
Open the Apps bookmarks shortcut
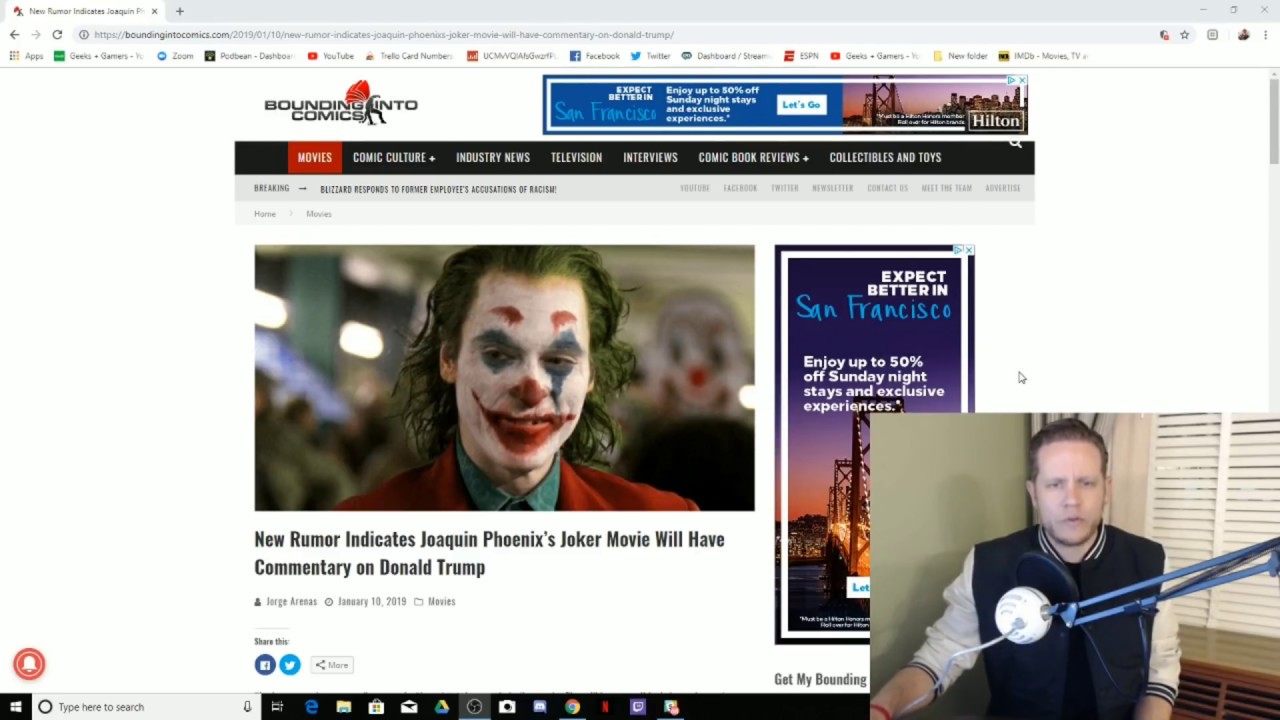[27, 56]
